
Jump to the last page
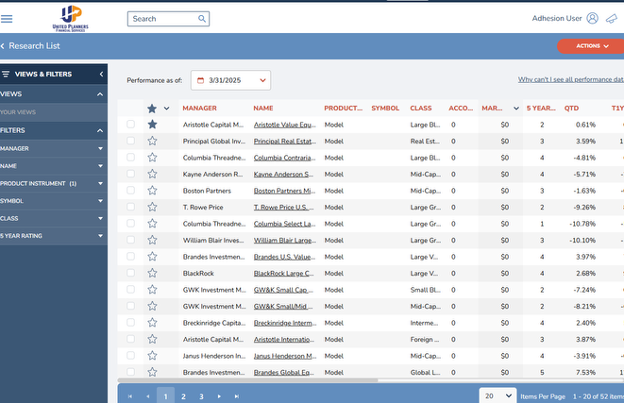tap(237, 396)
